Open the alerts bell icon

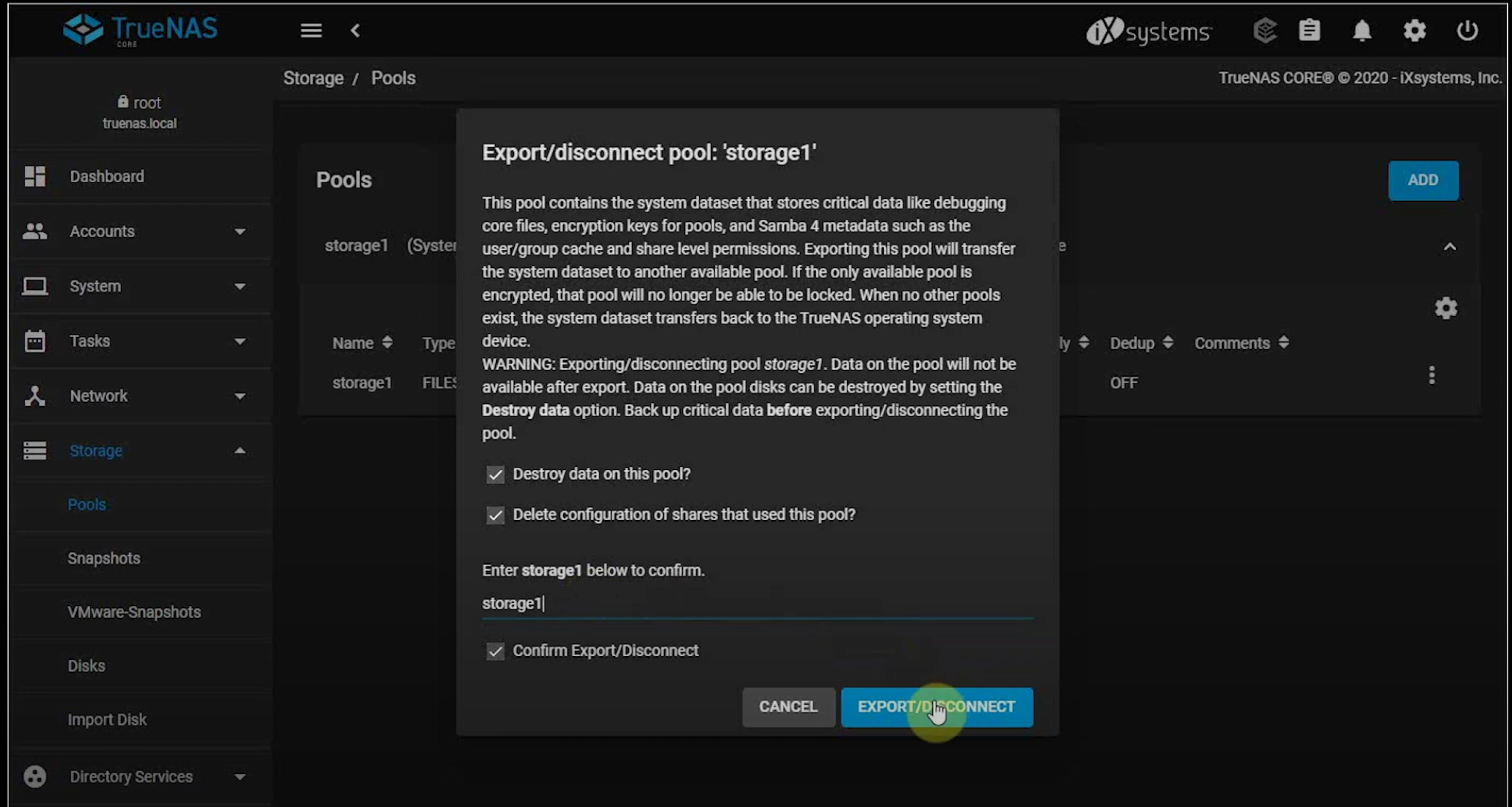(1362, 31)
